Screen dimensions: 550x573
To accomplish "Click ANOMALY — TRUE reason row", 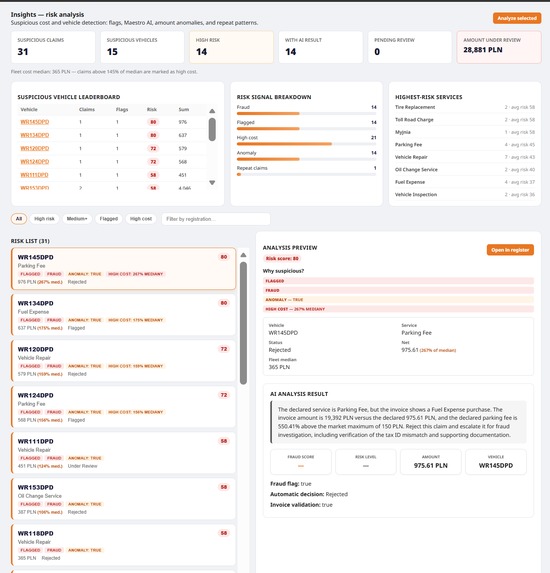I will [398, 300].
